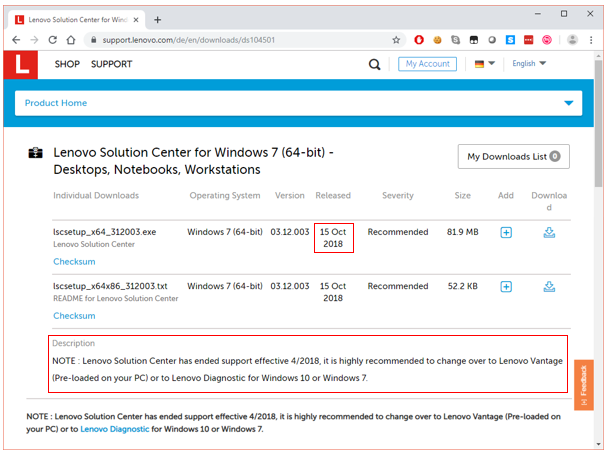Download the lscsetup_x64_312003.exe file
608x455 pixels.
click(x=549, y=232)
